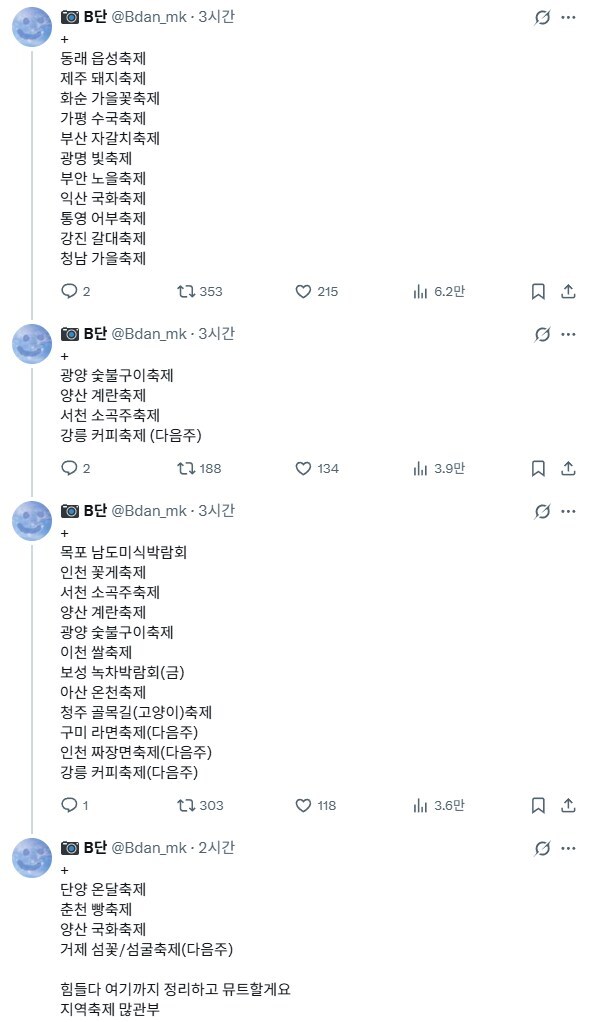Reply to the first tweet
594x1022 pixels.
(69, 292)
